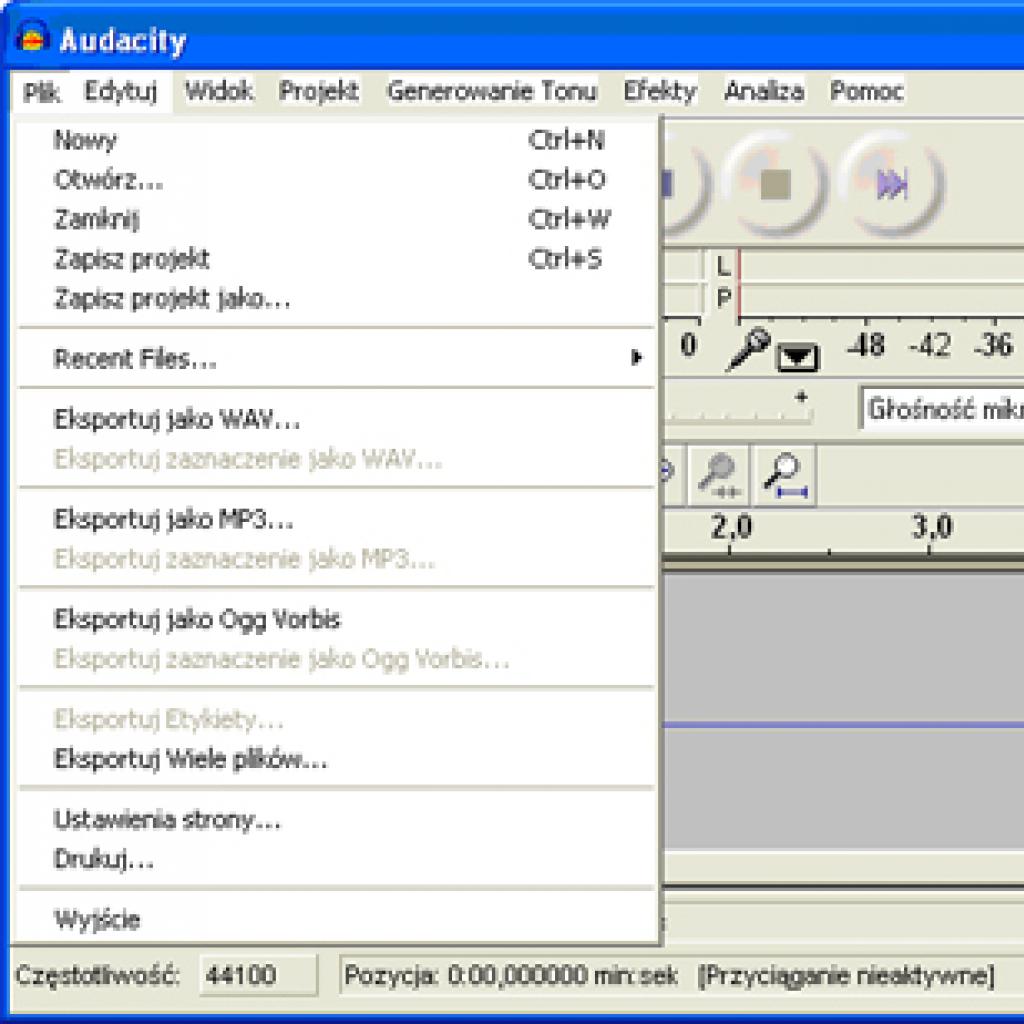Expand the Recent Files submenu
This screenshot has width=1024, height=1024.
tap(336, 359)
